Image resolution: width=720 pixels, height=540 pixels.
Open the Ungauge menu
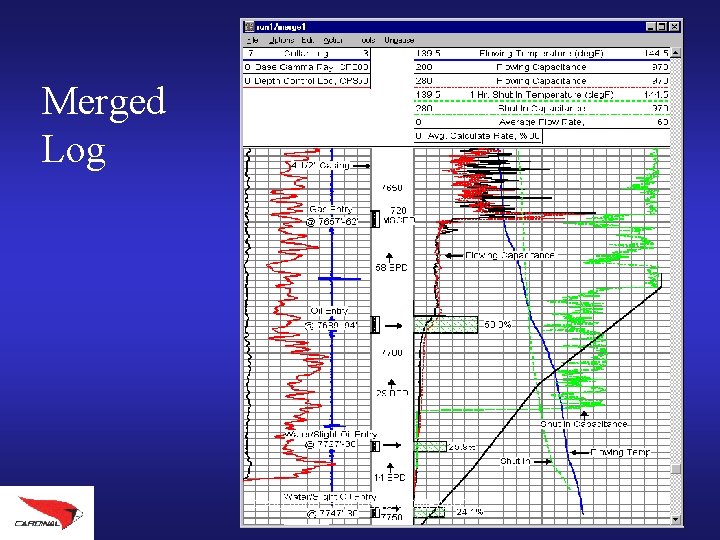pos(399,40)
